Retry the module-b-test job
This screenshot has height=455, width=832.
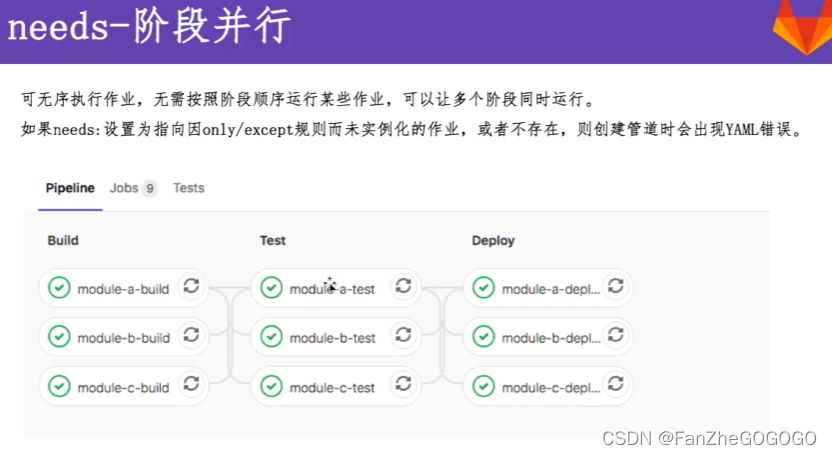pos(403,335)
